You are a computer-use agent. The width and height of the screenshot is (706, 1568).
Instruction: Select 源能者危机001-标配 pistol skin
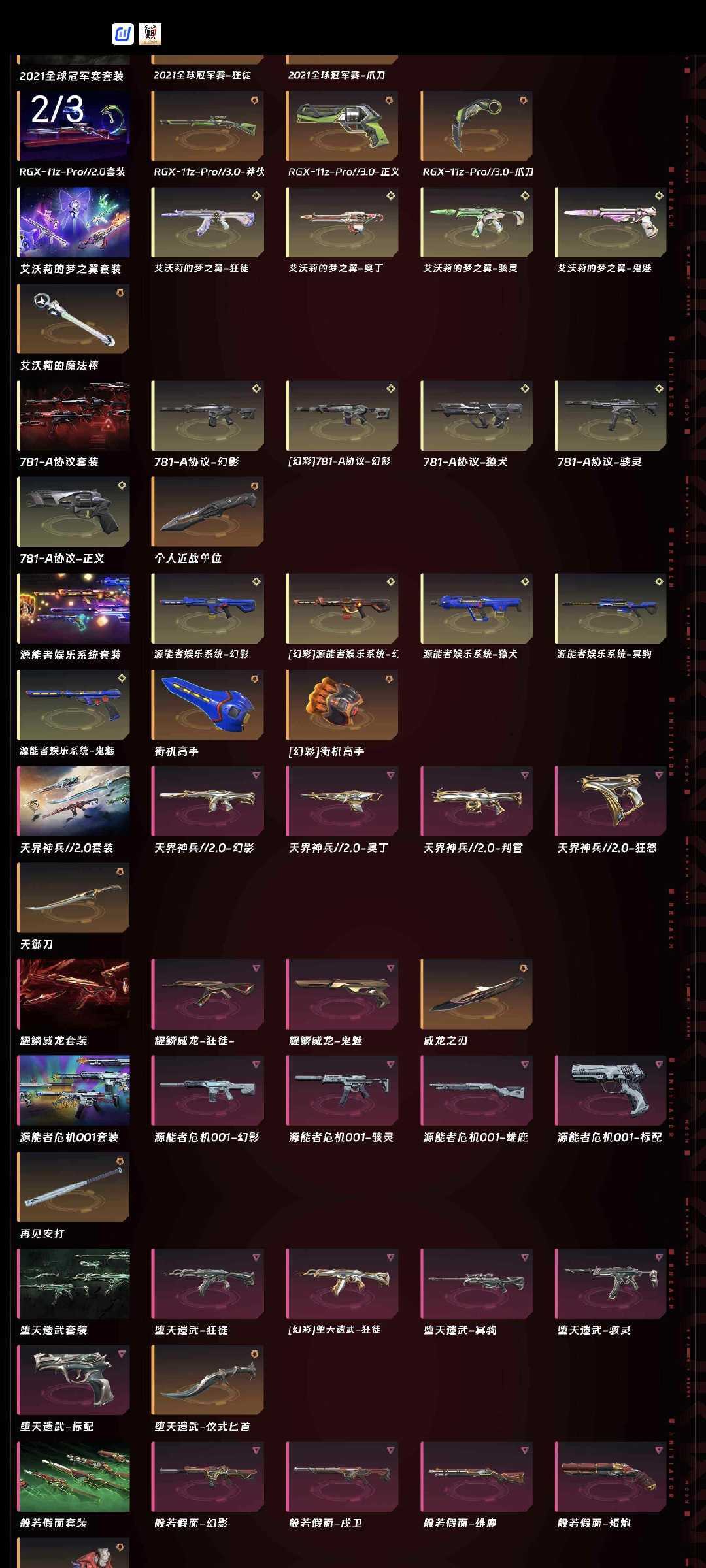611,1090
